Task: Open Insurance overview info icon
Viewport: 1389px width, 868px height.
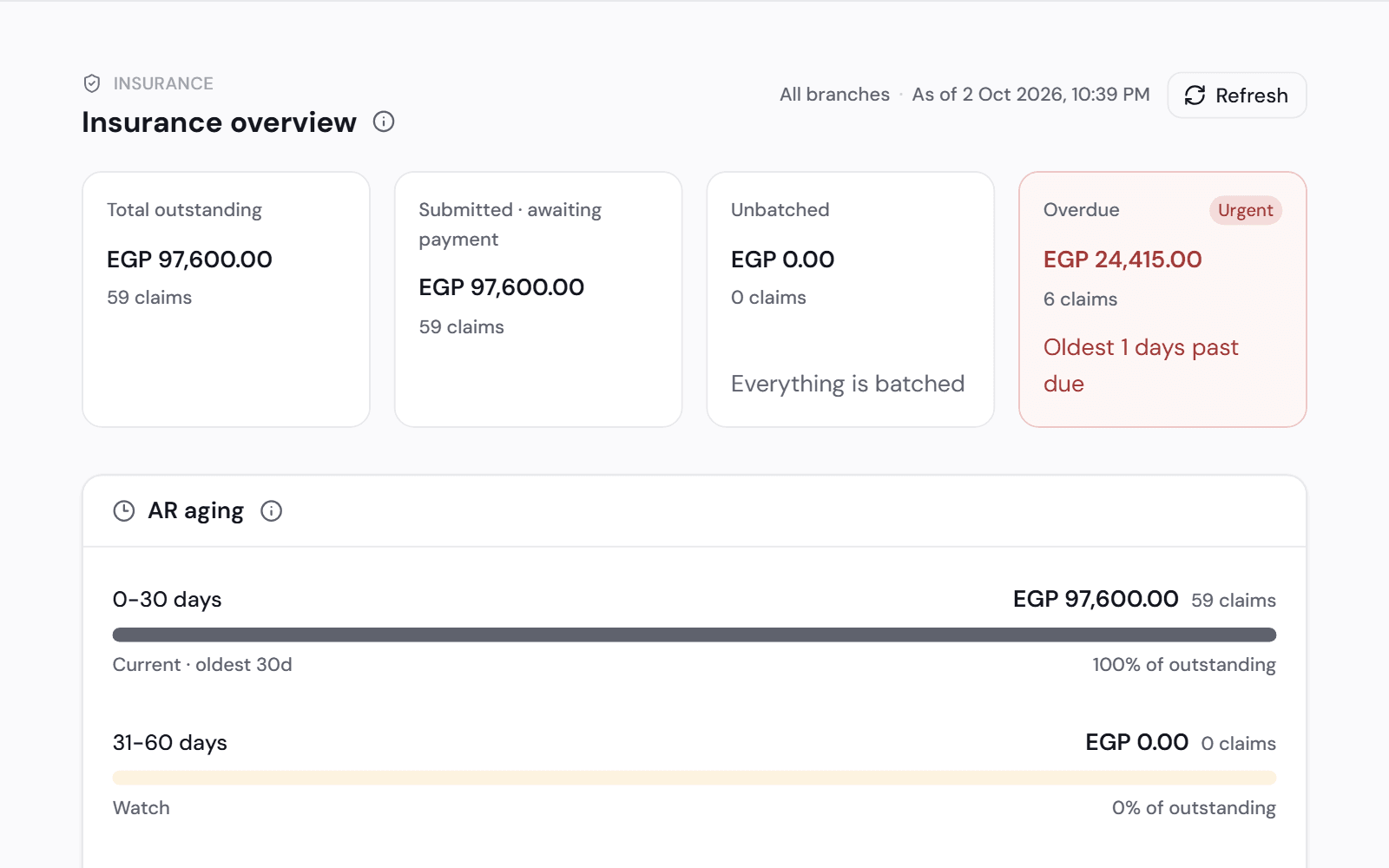Action: (x=384, y=122)
